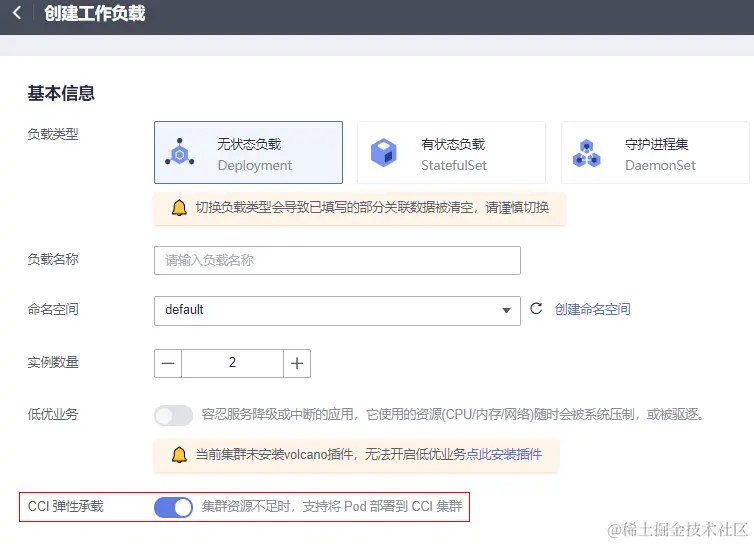Select the 无状态负载 Deployment card
754x544 pixels.
tap(248, 152)
